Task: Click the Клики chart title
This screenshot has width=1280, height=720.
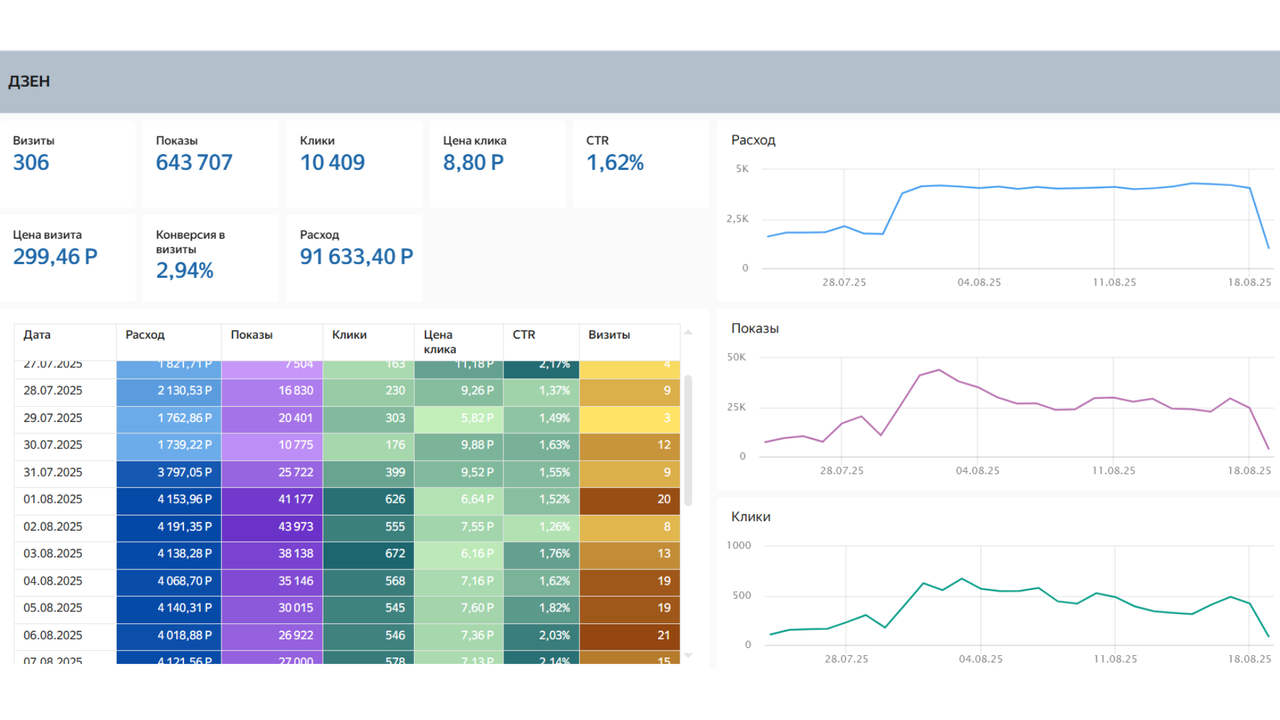Action: click(x=751, y=517)
